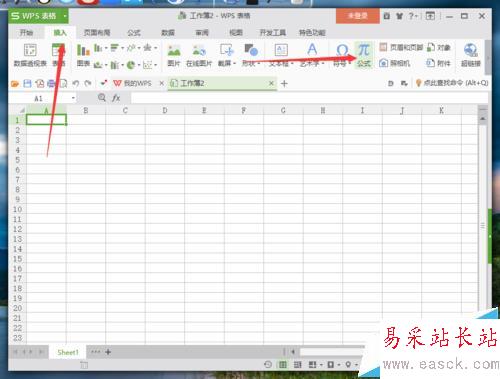The image size is (500, 379).
Task: Click the Undo arrow in quick toolbar
Action: pos(76,83)
